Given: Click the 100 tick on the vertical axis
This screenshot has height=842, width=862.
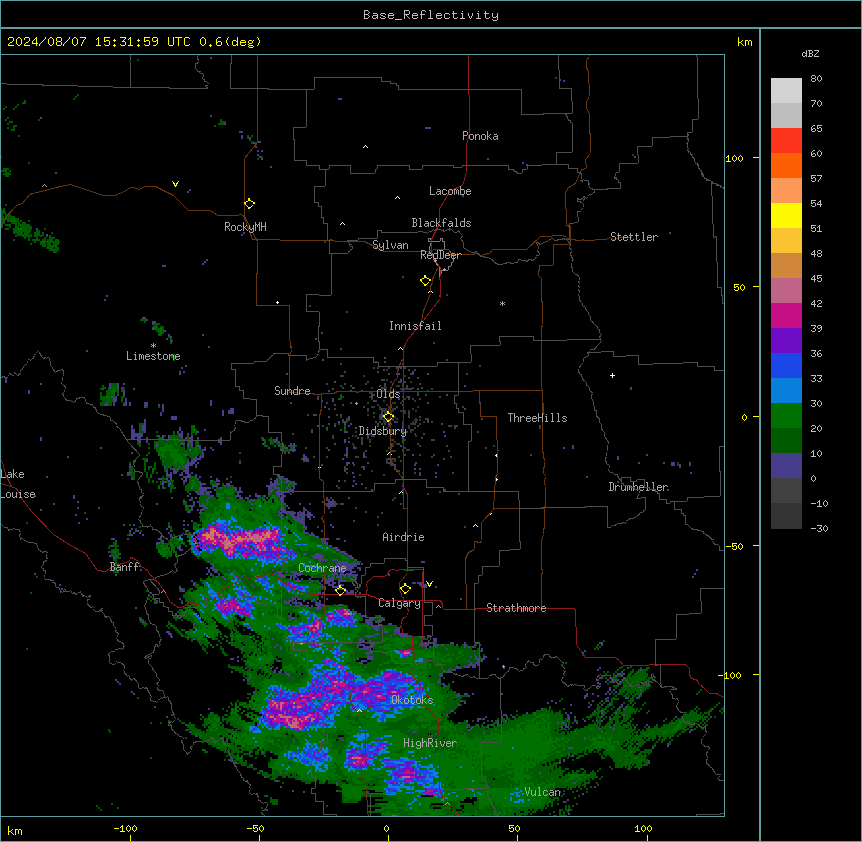Looking at the screenshot, I should coord(734,158).
